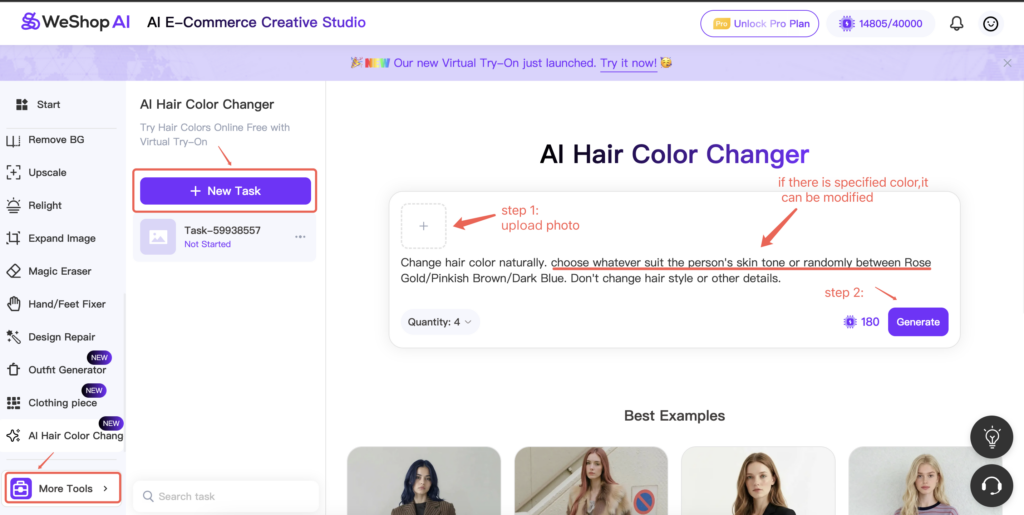Open the smiley profile avatar
This screenshot has width=1024, height=515.
991,24
